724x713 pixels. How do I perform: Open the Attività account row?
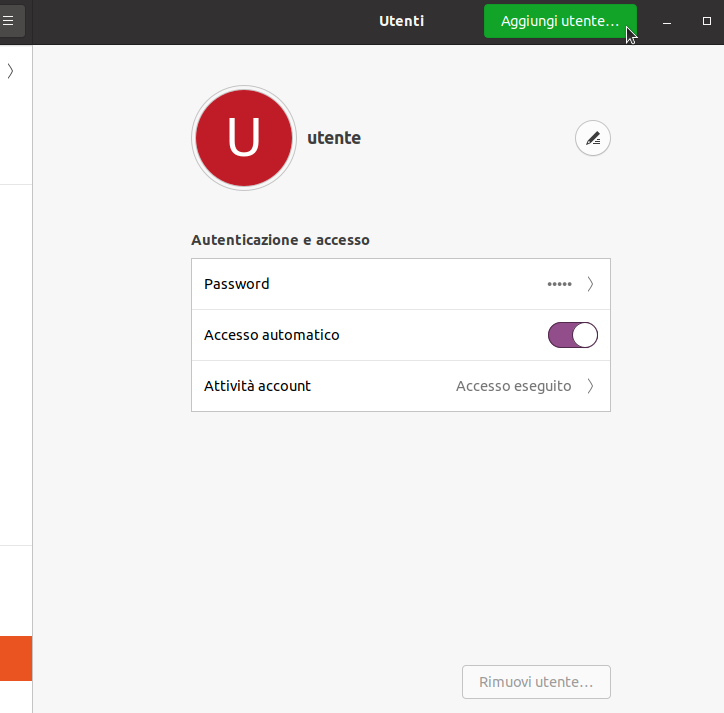point(401,386)
